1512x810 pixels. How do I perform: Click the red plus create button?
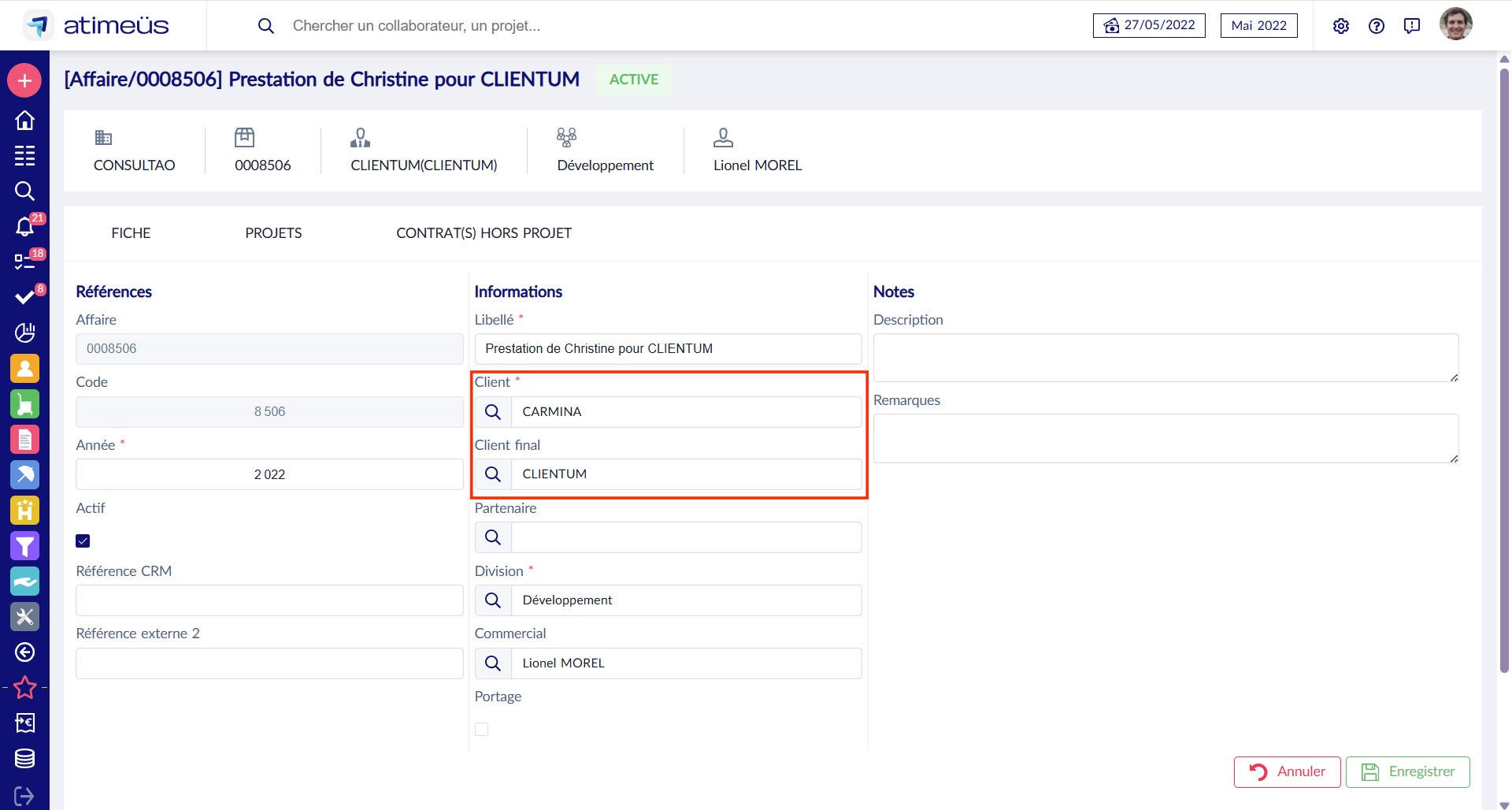24,80
